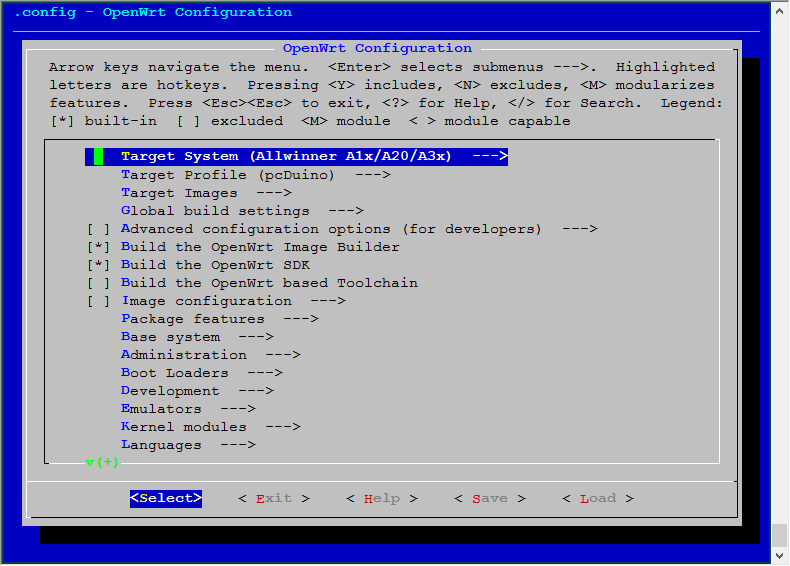The height and width of the screenshot is (566, 790).
Task: Click the Image configuration label
Action: [x=207, y=301]
